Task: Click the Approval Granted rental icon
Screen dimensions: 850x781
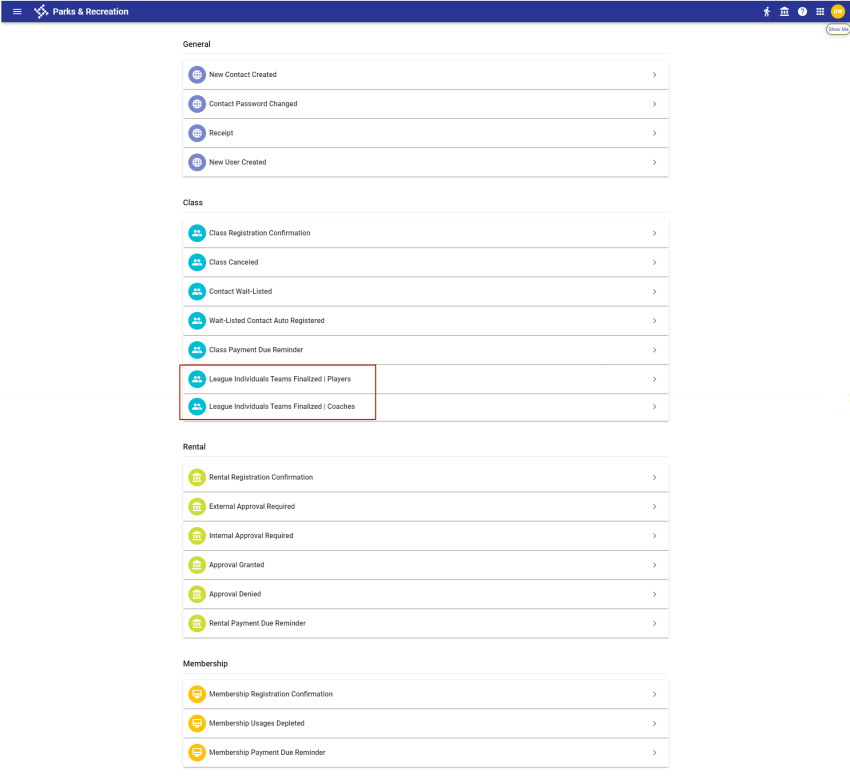Action: pyautogui.click(x=197, y=565)
